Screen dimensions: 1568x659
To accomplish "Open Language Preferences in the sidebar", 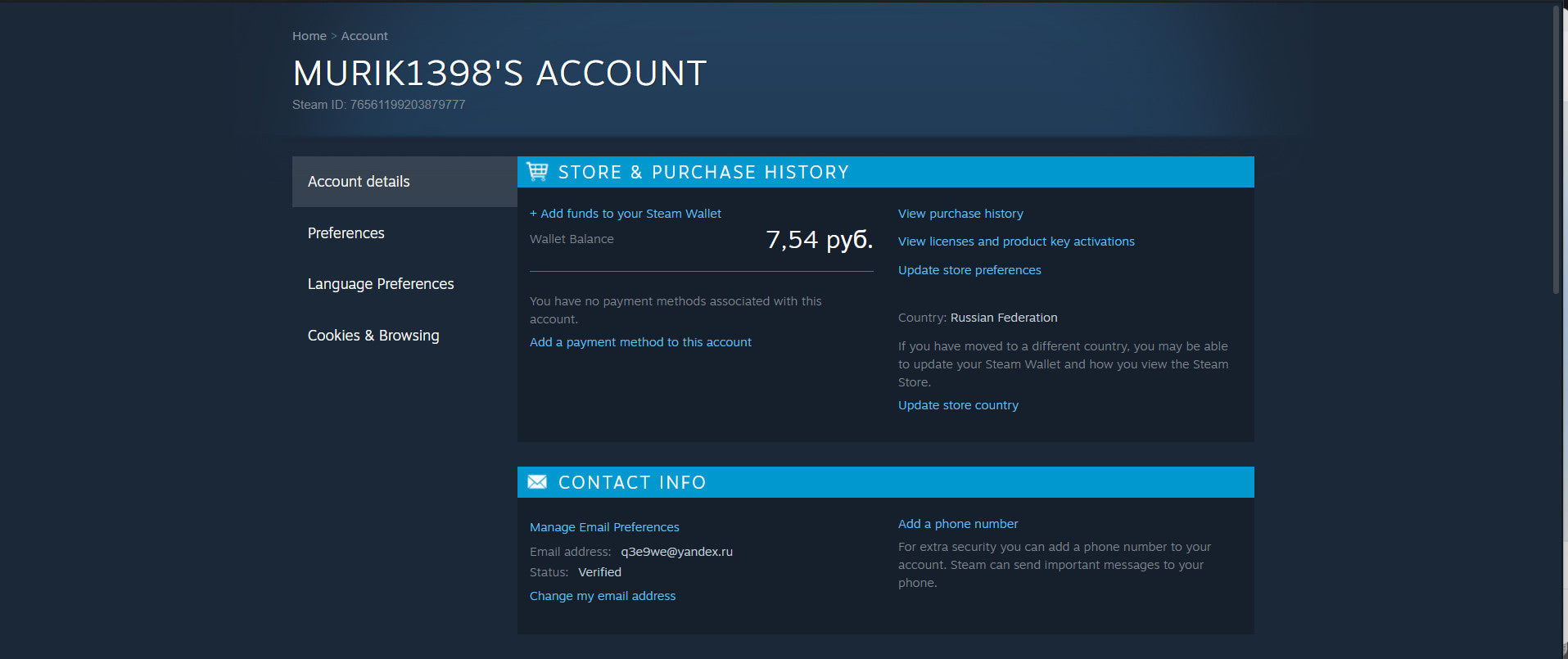I will click(380, 284).
